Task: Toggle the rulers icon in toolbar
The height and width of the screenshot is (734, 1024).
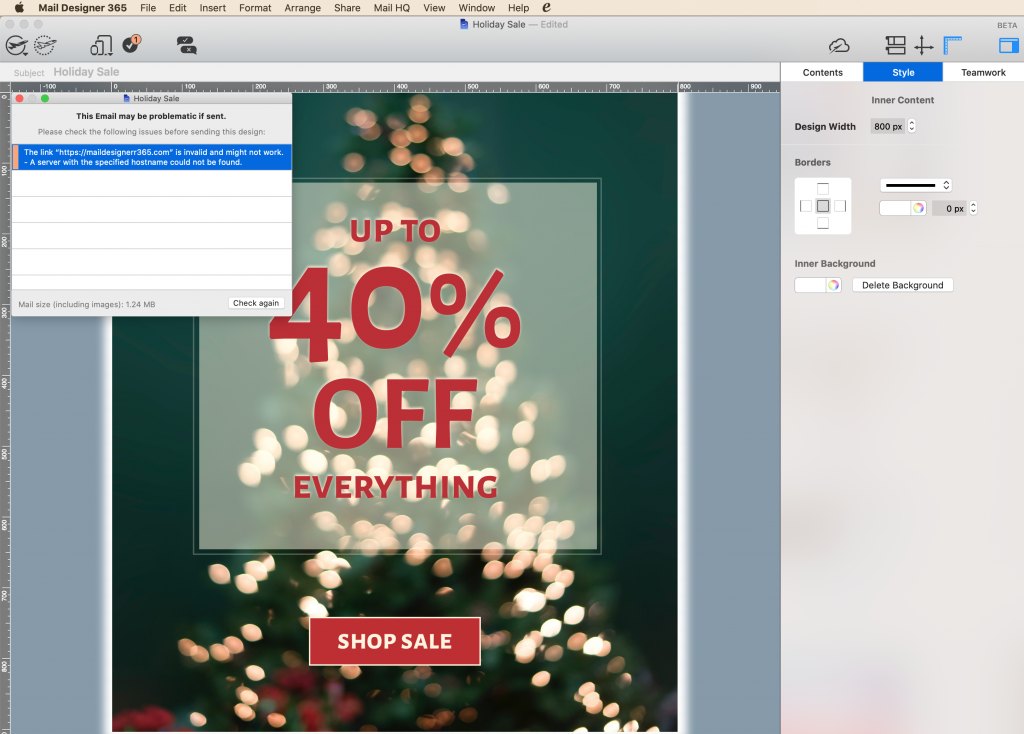Action: click(x=953, y=45)
